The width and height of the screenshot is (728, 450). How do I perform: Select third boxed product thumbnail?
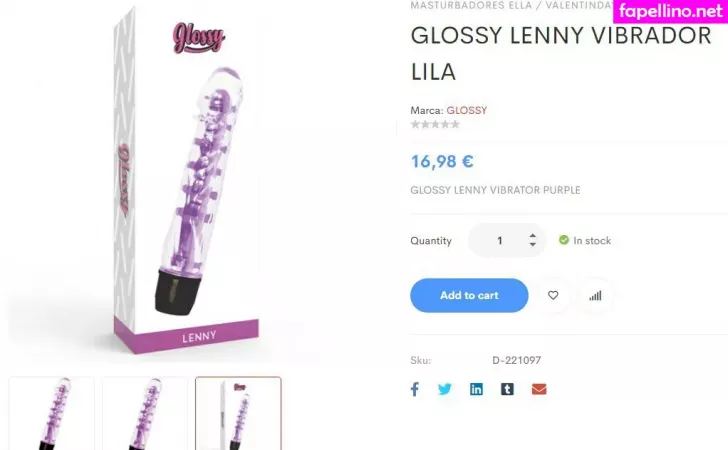click(x=238, y=413)
